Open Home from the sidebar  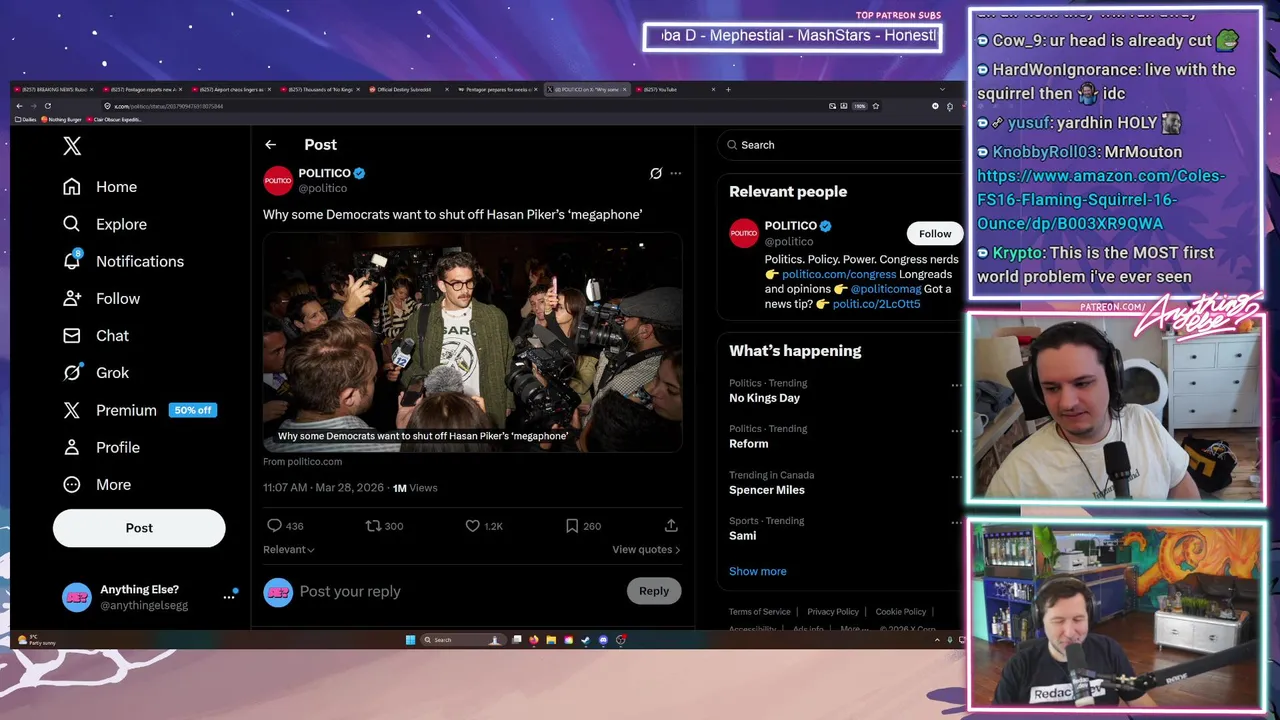point(99,187)
